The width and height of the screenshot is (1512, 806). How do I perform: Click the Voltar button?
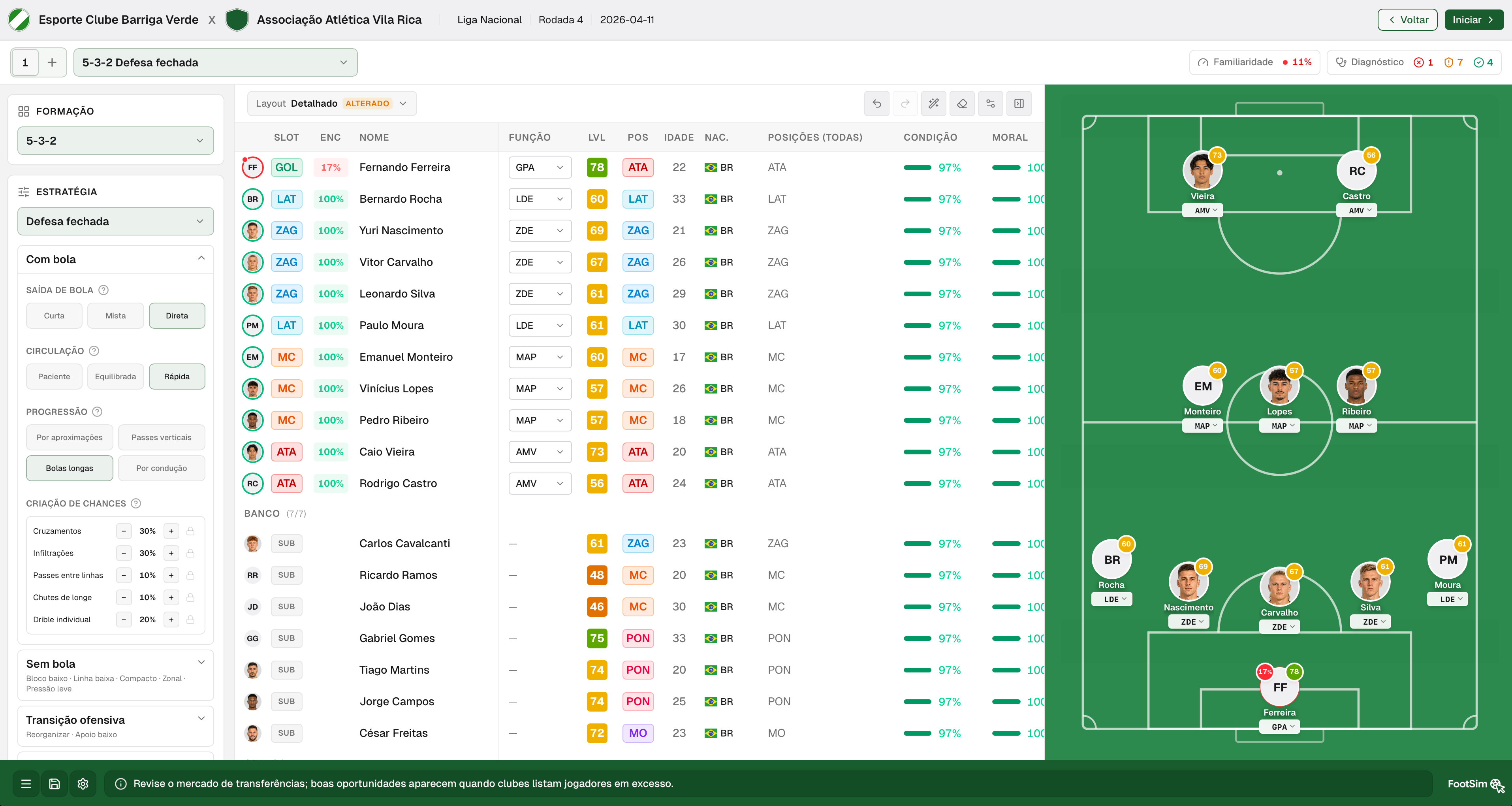1407,20
